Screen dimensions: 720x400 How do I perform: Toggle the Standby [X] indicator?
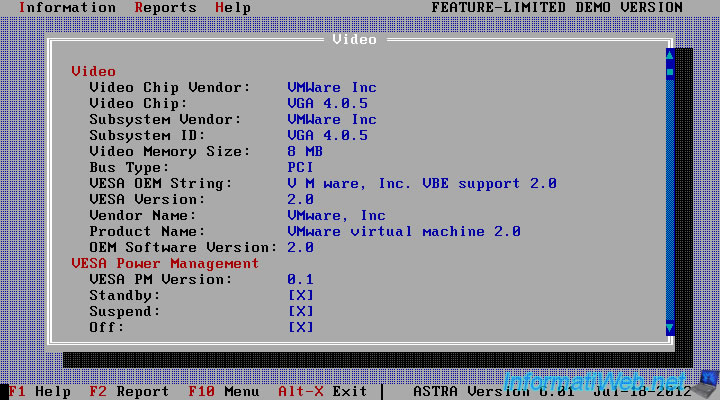pos(301,295)
